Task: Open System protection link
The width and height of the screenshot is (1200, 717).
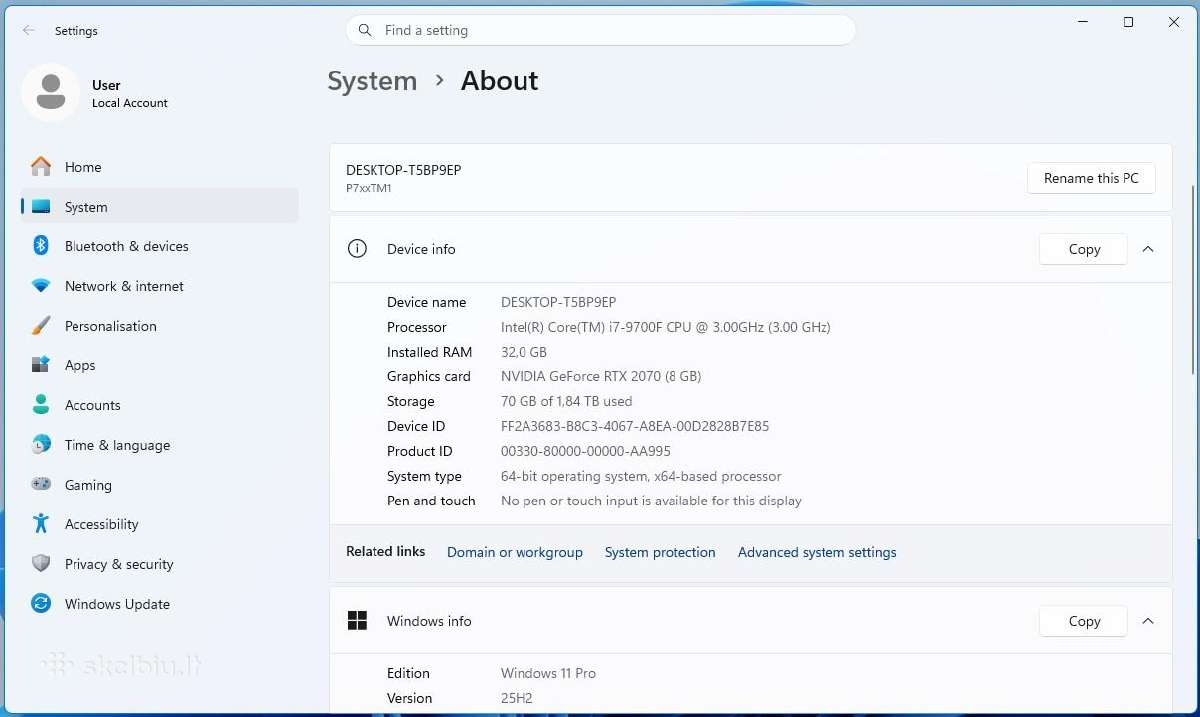Action: pos(660,552)
